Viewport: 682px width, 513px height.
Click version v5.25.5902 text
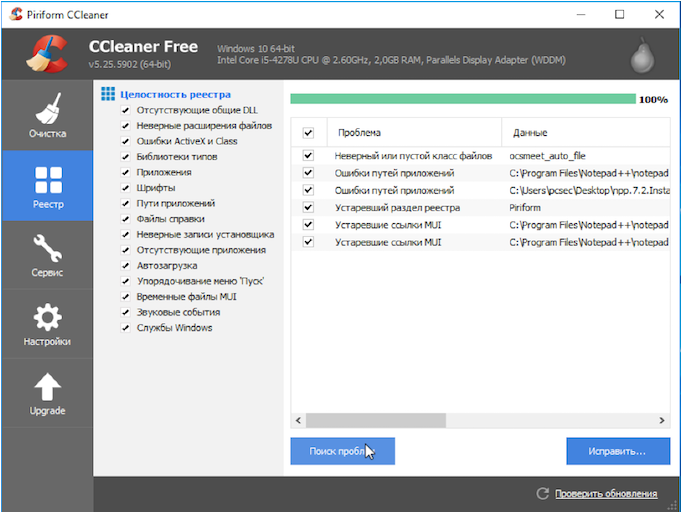[129, 64]
